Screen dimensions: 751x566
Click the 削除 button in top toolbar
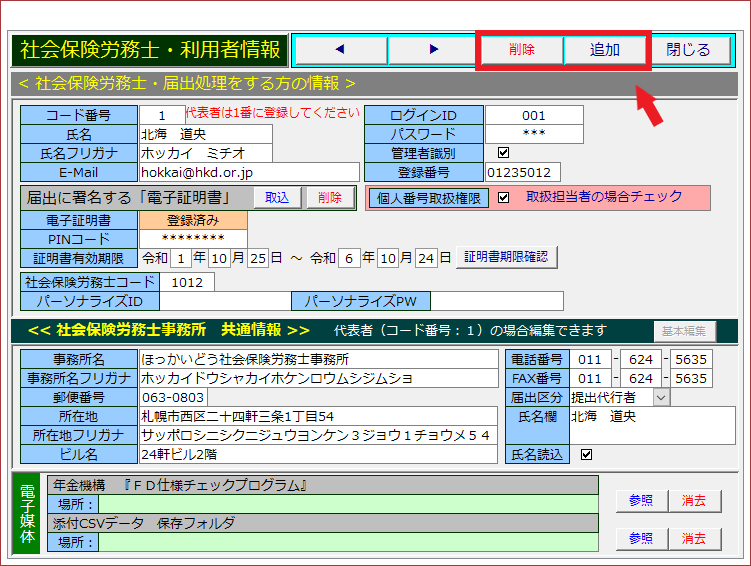click(x=521, y=49)
